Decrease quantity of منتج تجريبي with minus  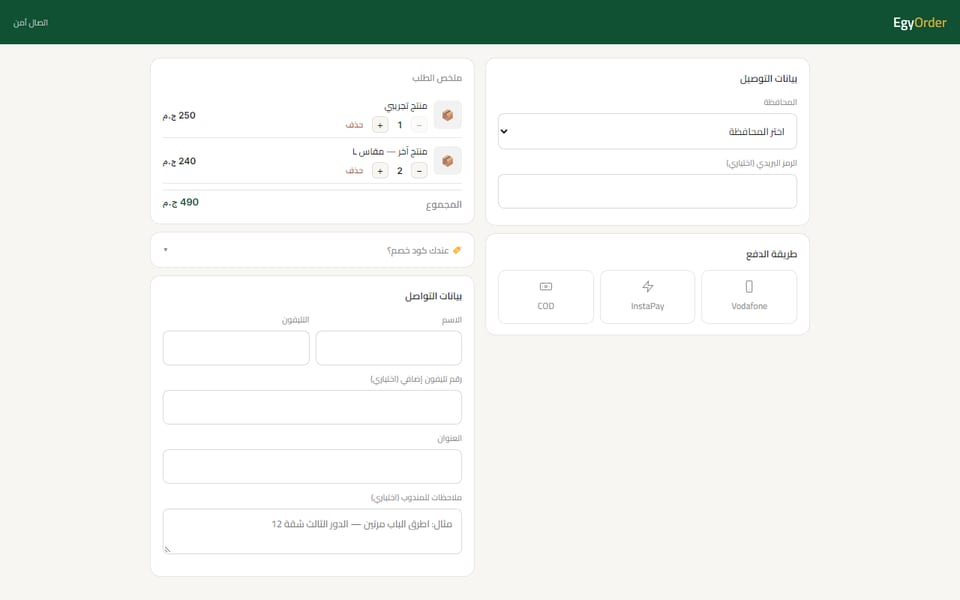(x=419, y=125)
